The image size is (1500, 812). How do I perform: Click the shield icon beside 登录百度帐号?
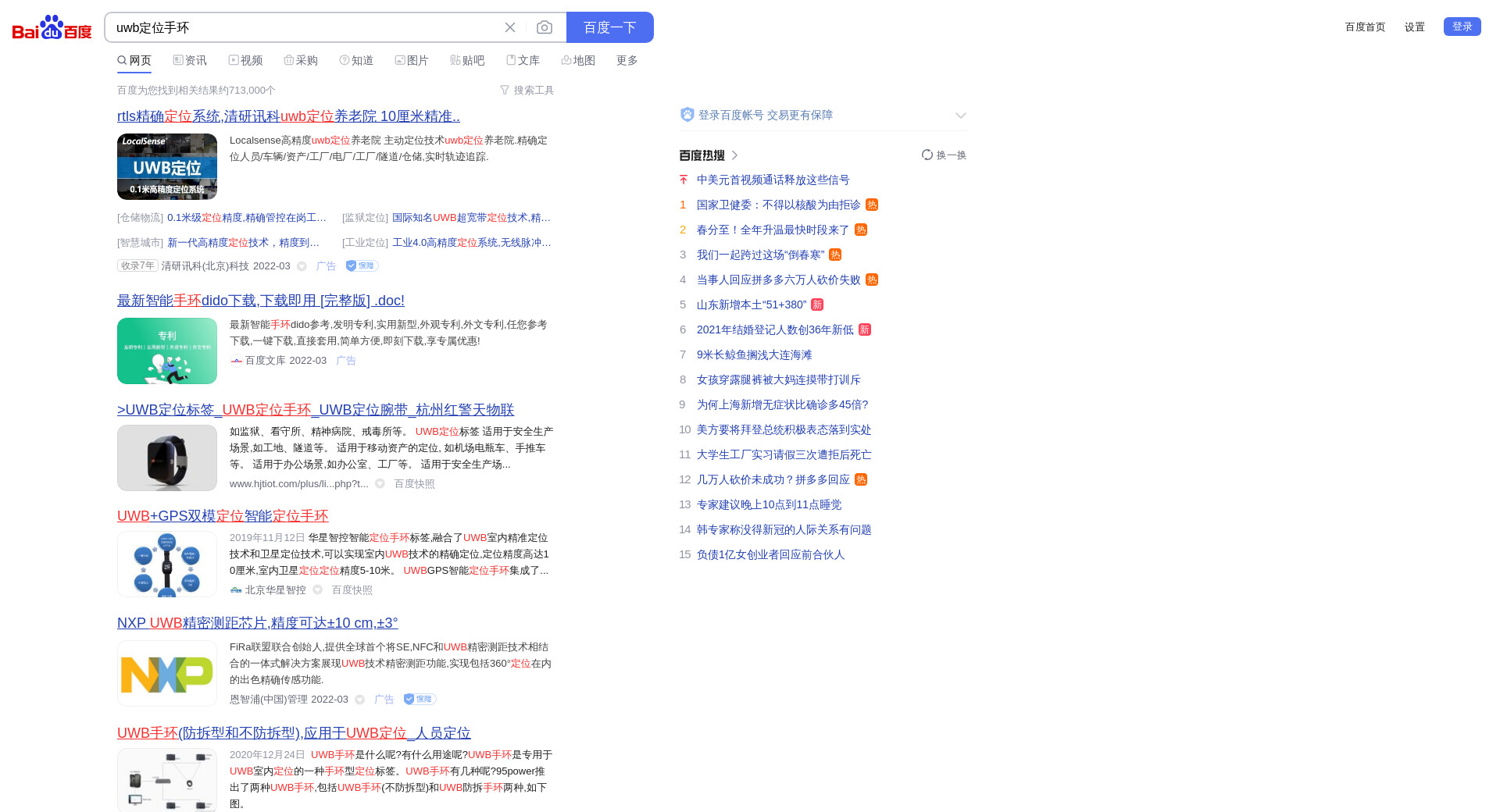(x=687, y=115)
